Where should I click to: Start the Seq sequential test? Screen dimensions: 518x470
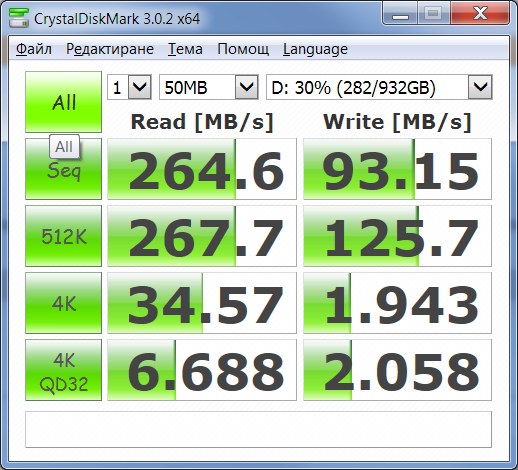63,169
